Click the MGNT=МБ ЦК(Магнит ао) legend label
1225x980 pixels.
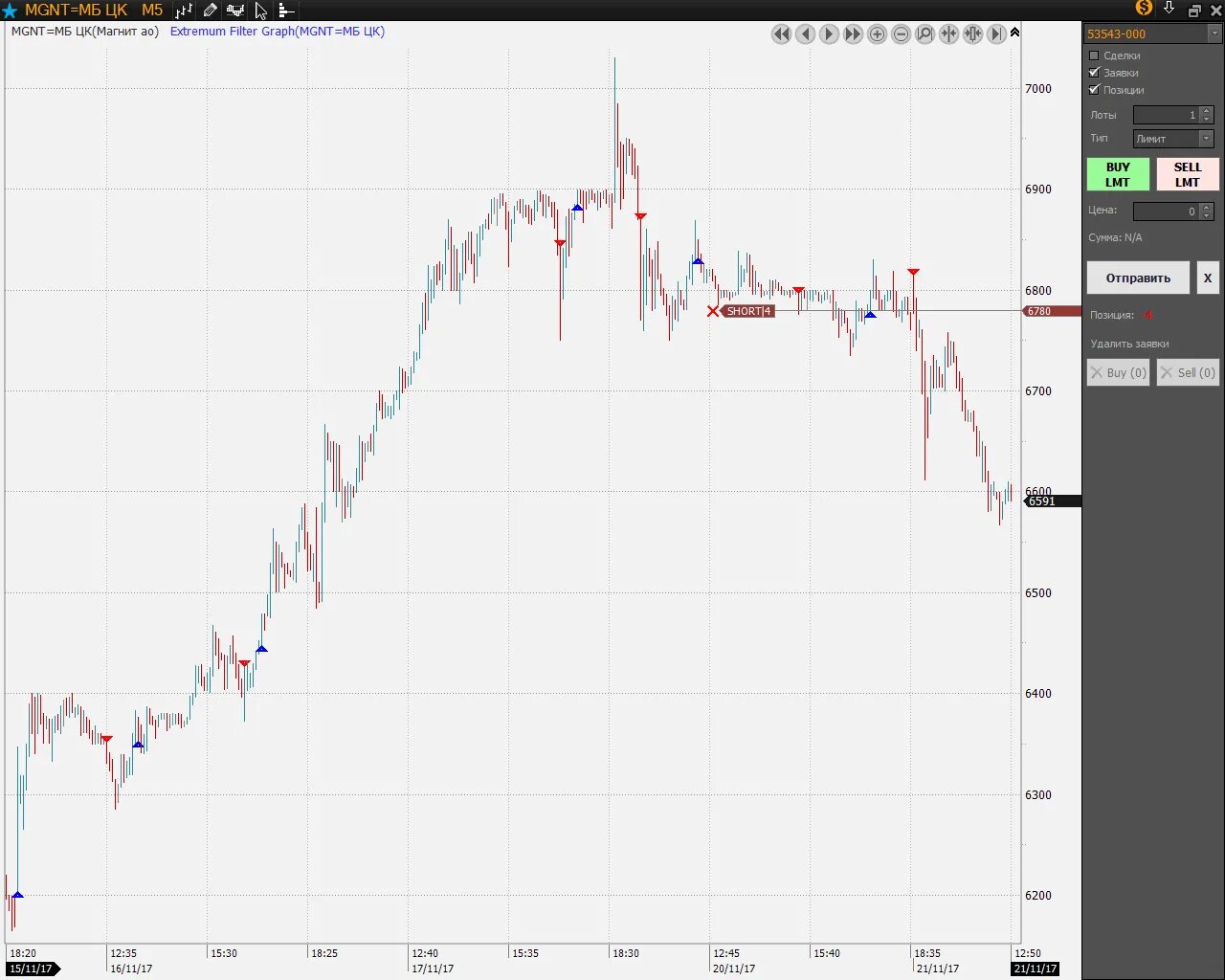tap(85, 32)
